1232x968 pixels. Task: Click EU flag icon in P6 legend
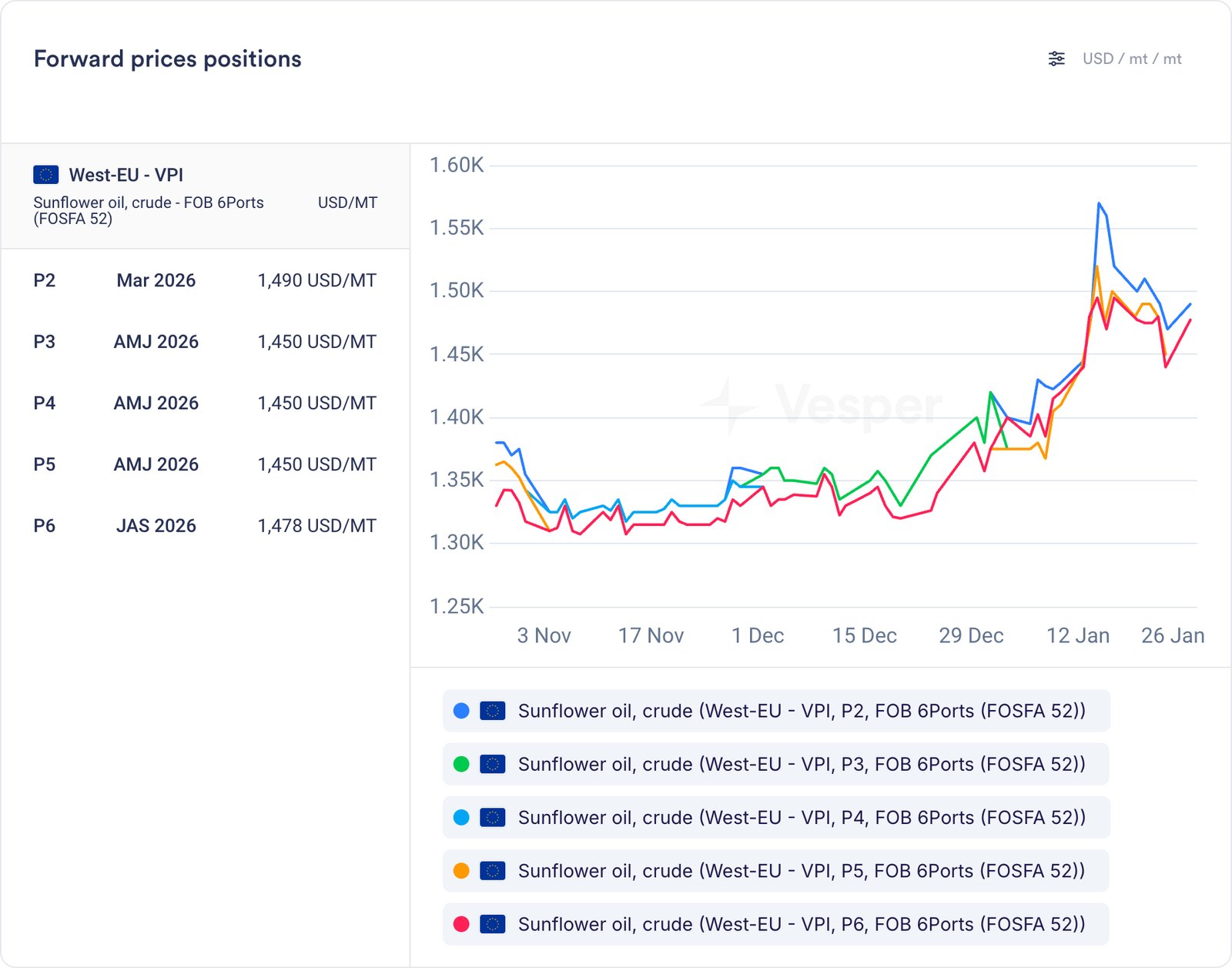coord(492,924)
